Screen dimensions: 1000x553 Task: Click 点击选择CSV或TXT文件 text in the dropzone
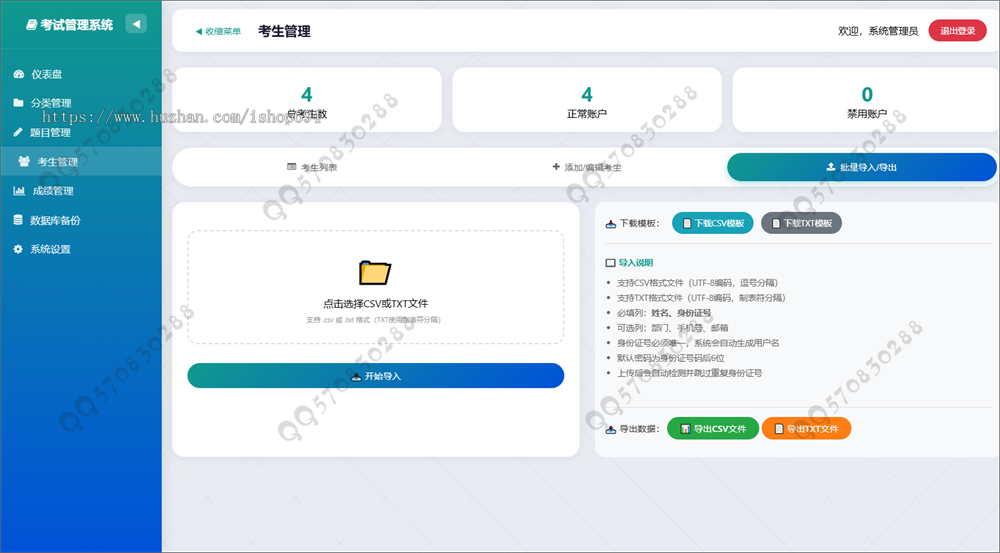[x=376, y=304]
